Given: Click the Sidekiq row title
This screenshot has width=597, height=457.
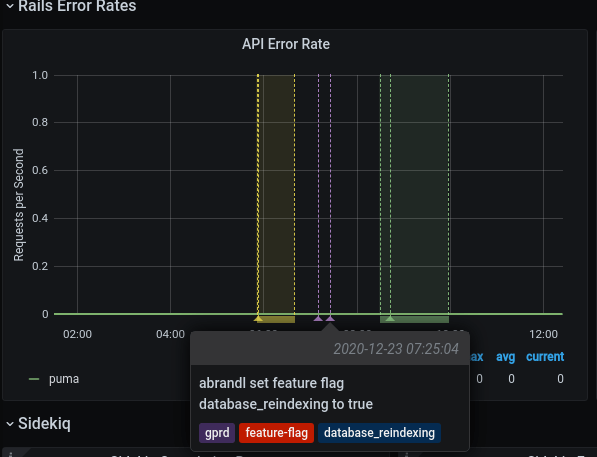Looking at the screenshot, I should coord(44,423).
